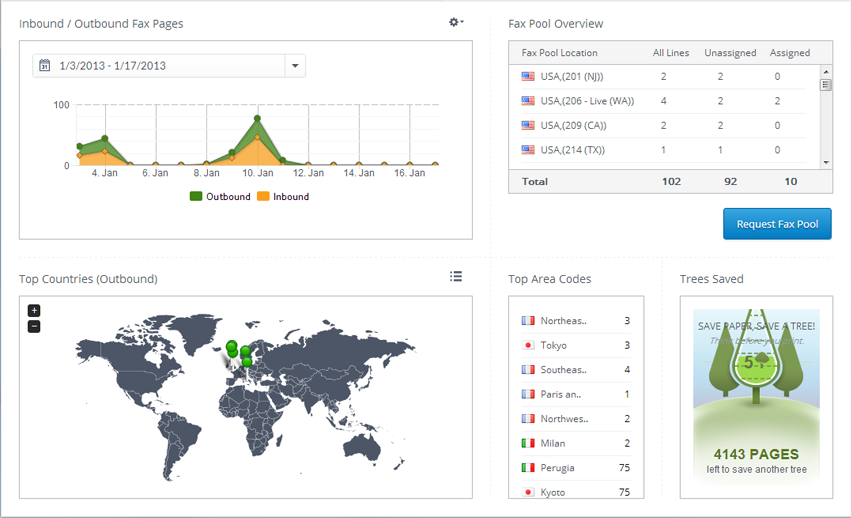
Task: Click the Request Fax Pool button
Action: pyautogui.click(x=777, y=224)
